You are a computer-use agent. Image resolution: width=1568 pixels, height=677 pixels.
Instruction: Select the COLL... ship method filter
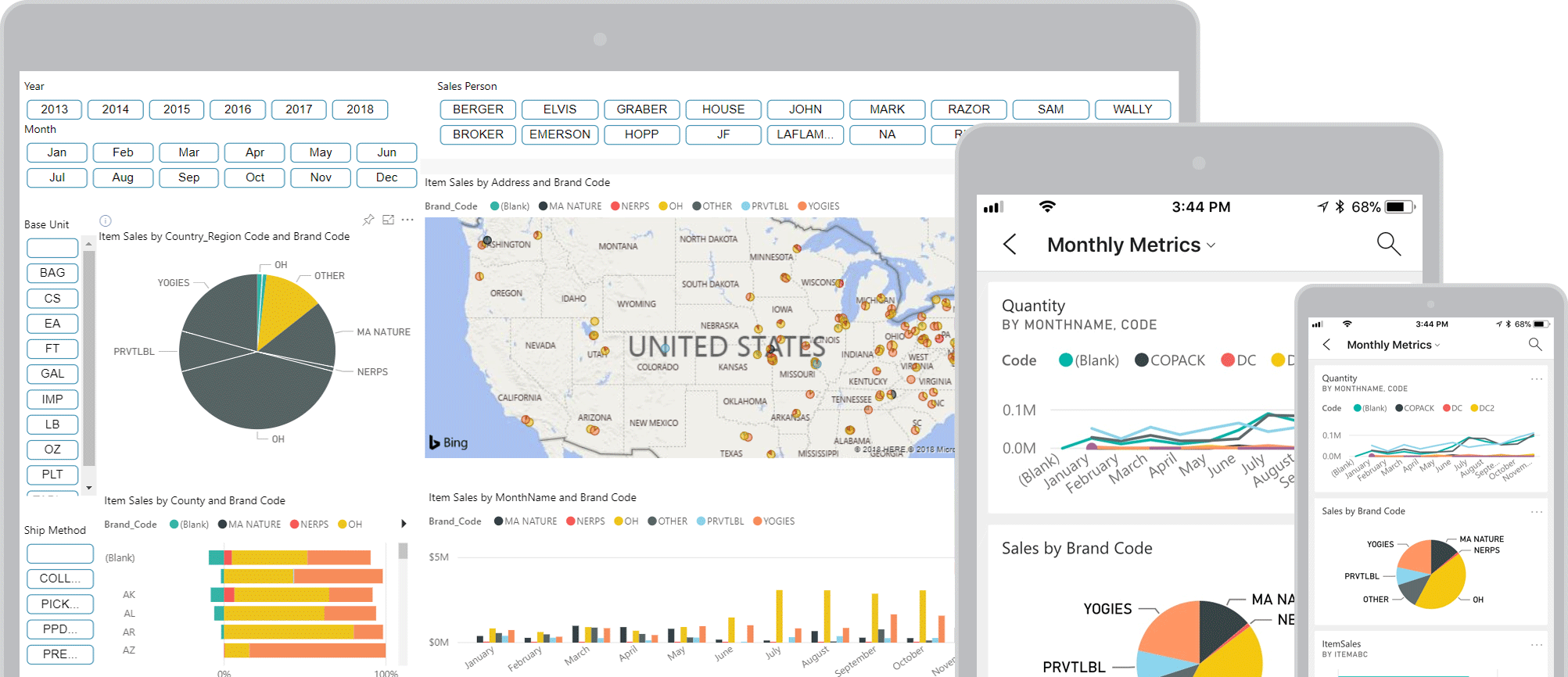(60, 578)
